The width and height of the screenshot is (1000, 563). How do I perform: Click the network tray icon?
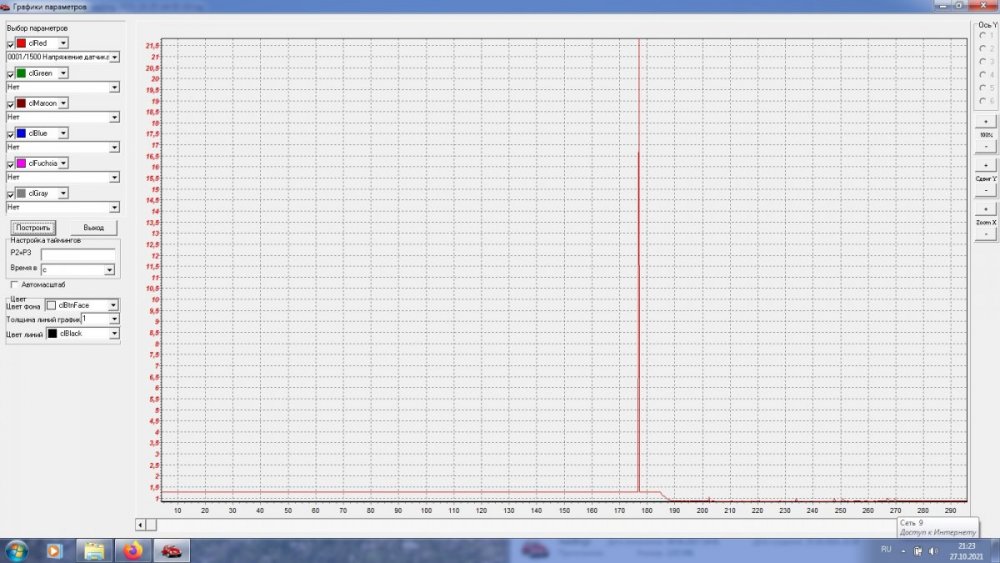tap(918, 551)
